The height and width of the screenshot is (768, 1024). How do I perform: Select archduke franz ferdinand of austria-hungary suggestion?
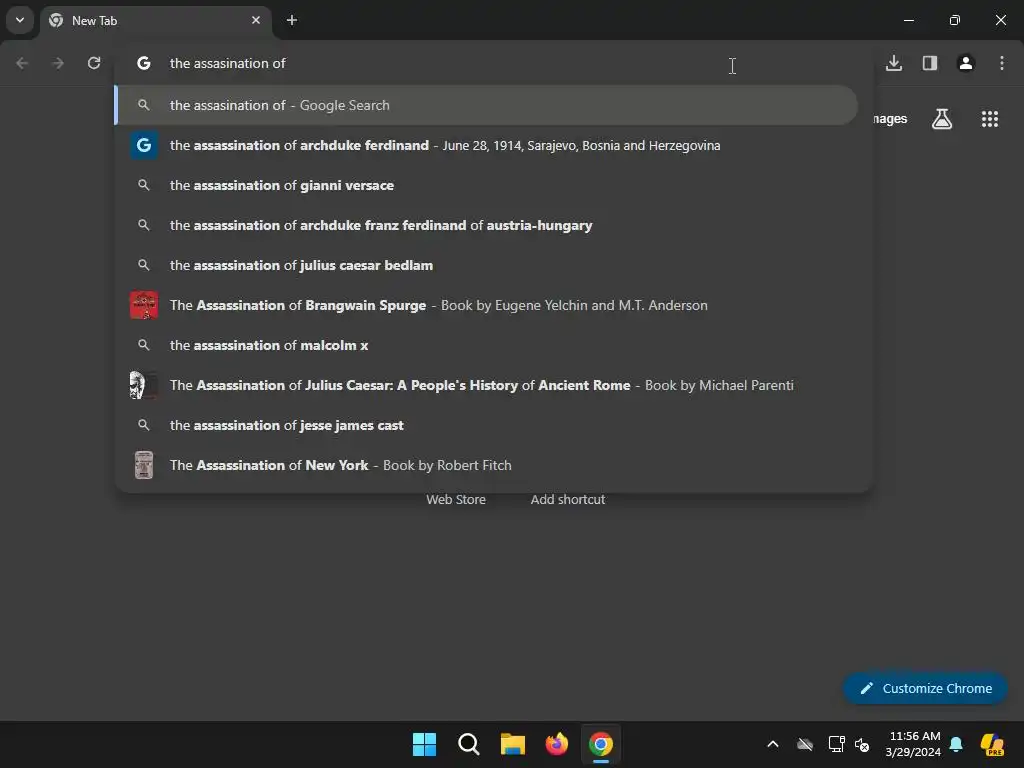click(486, 225)
